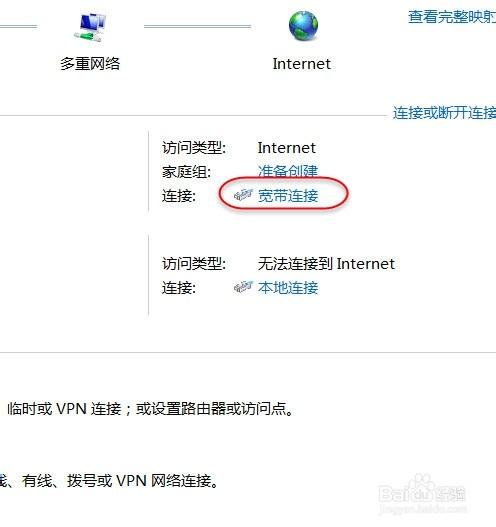This screenshot has height=527, width=496.
Task: Select the Internet label under the globe
Action: [x=301, y=64]
